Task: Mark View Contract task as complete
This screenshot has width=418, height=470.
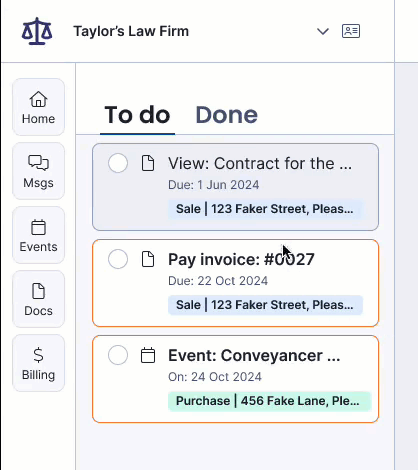Action: [118, 163]
